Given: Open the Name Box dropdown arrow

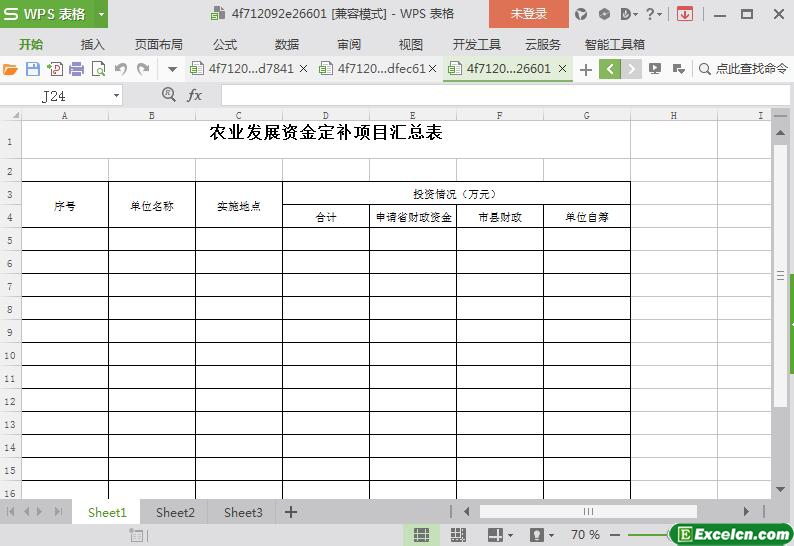Looking at the screenshot, I should (x=116, y=95).
